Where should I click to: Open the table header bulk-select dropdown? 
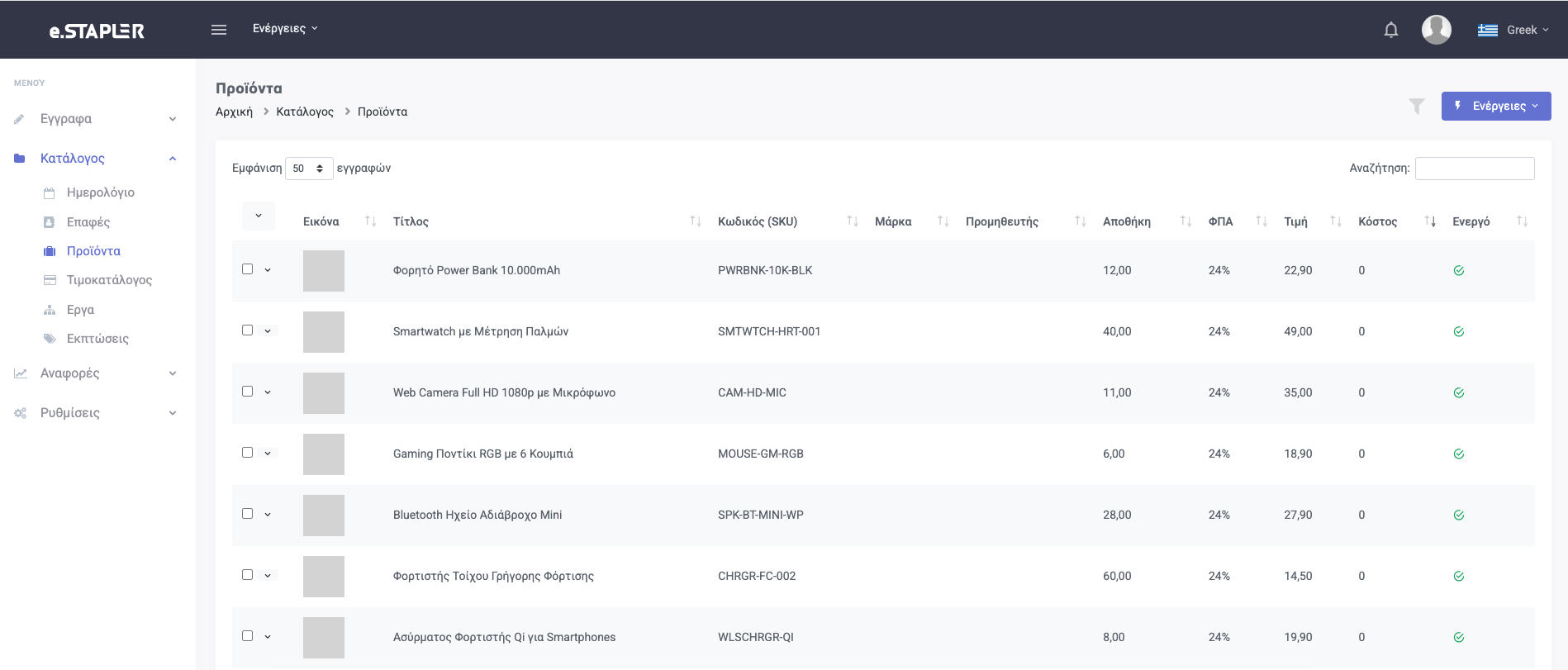pyautogui.click(x=259, y=216)
